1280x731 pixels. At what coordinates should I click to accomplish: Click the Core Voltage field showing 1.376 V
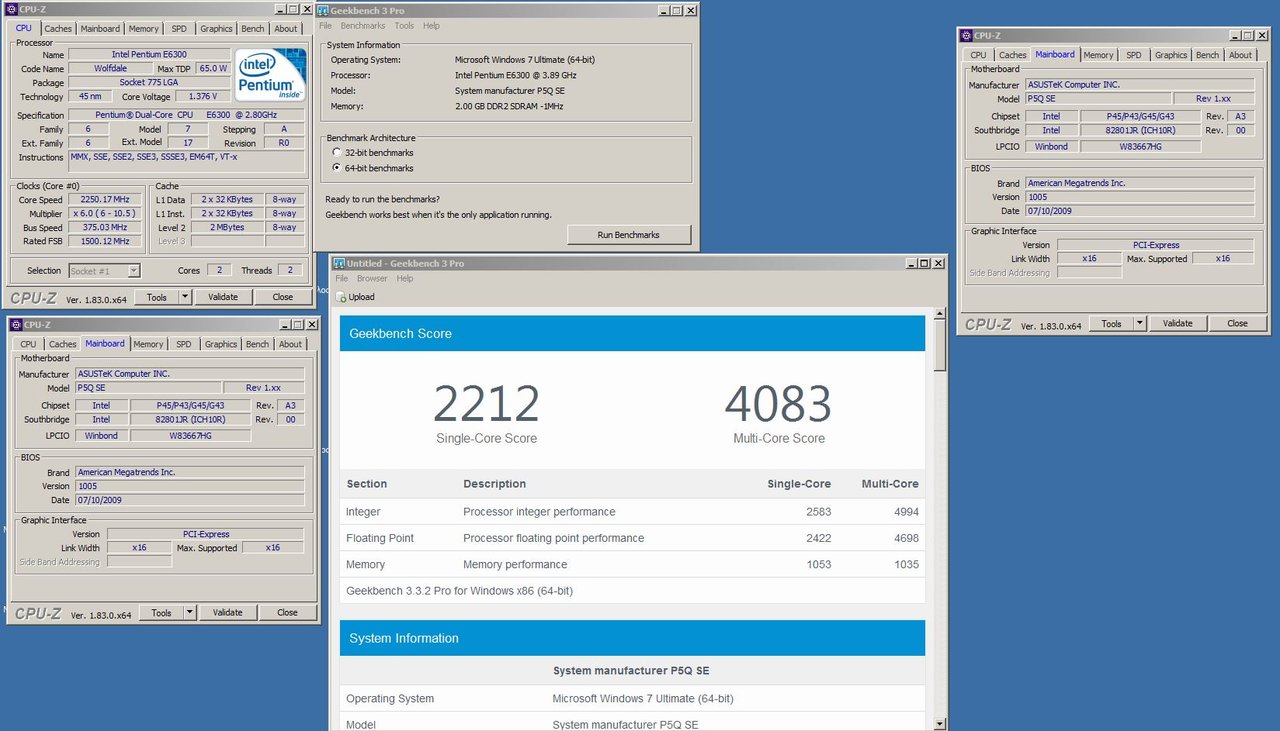(x=203, y=97)
